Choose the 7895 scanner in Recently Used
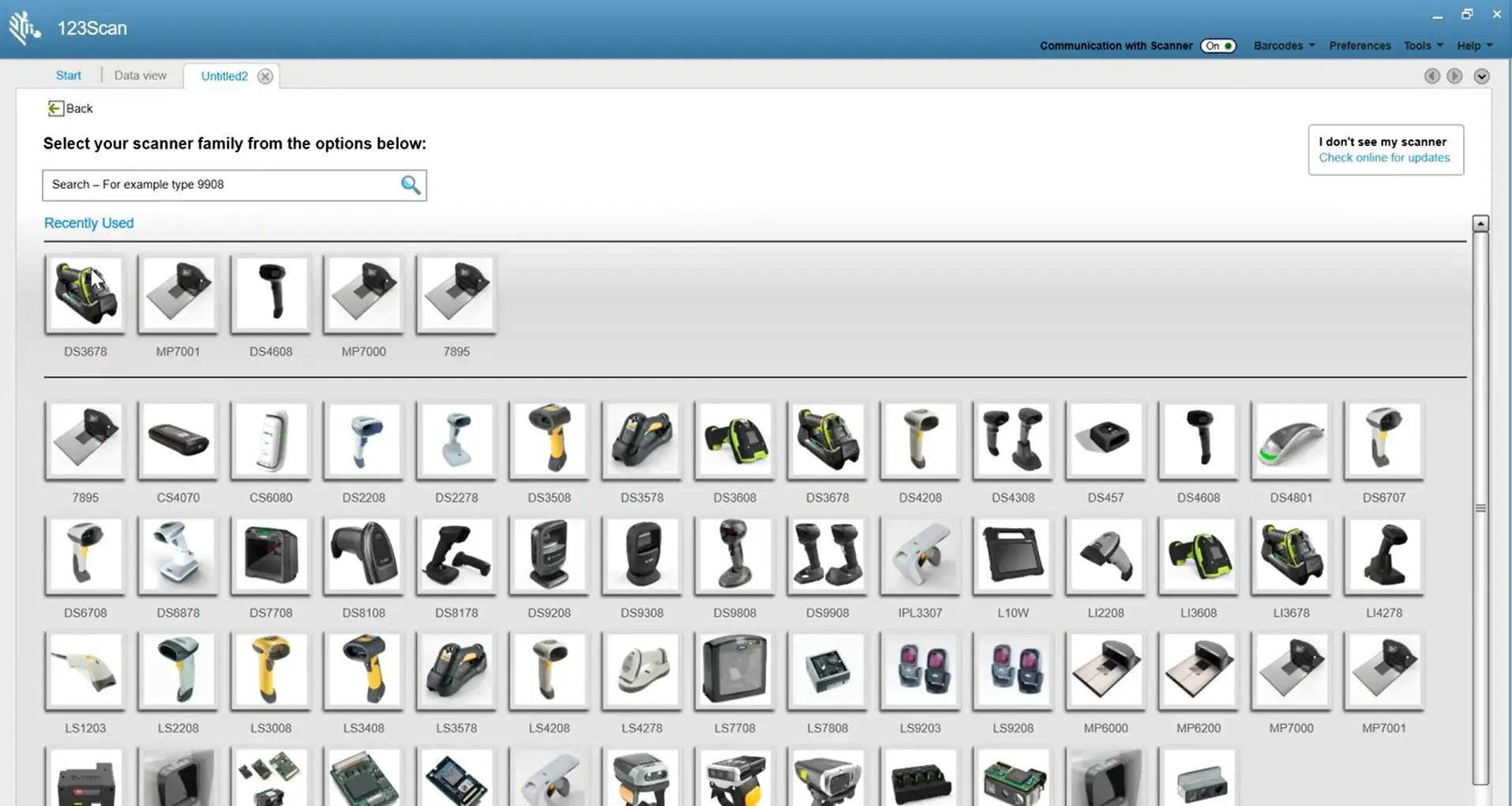Image resolution: width=1512 pixels, height=806 pixels. tap(456, 294)
